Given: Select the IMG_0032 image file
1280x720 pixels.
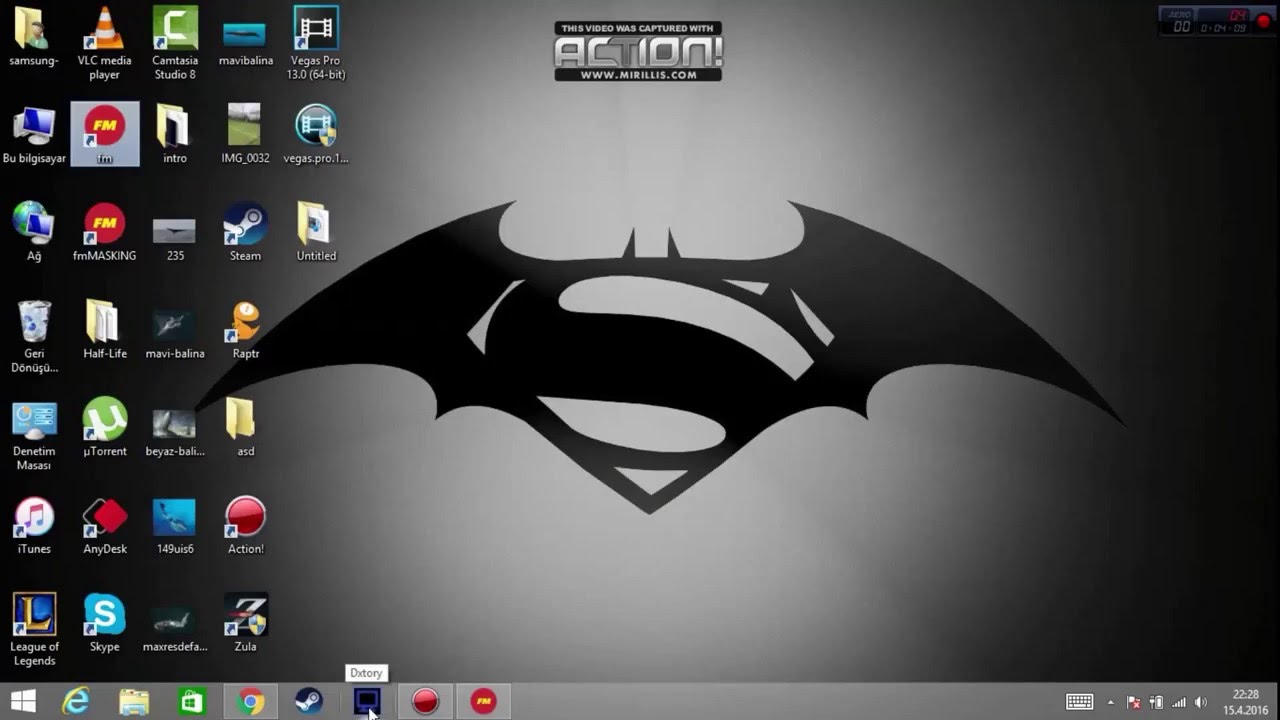Looking at the screenshot, I should click(245, 134).
